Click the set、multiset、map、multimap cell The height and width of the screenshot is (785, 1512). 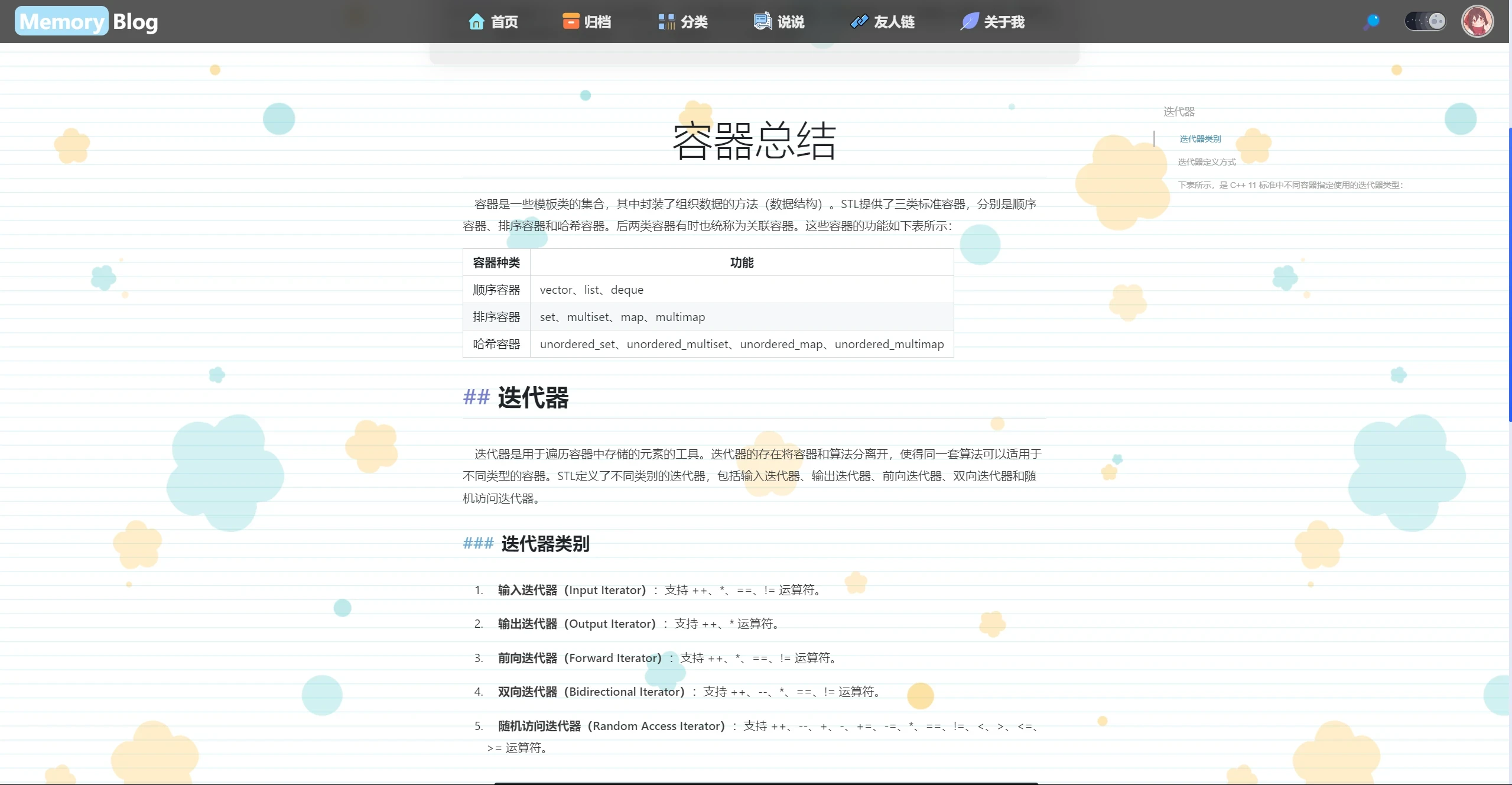(x=742, y=317)
